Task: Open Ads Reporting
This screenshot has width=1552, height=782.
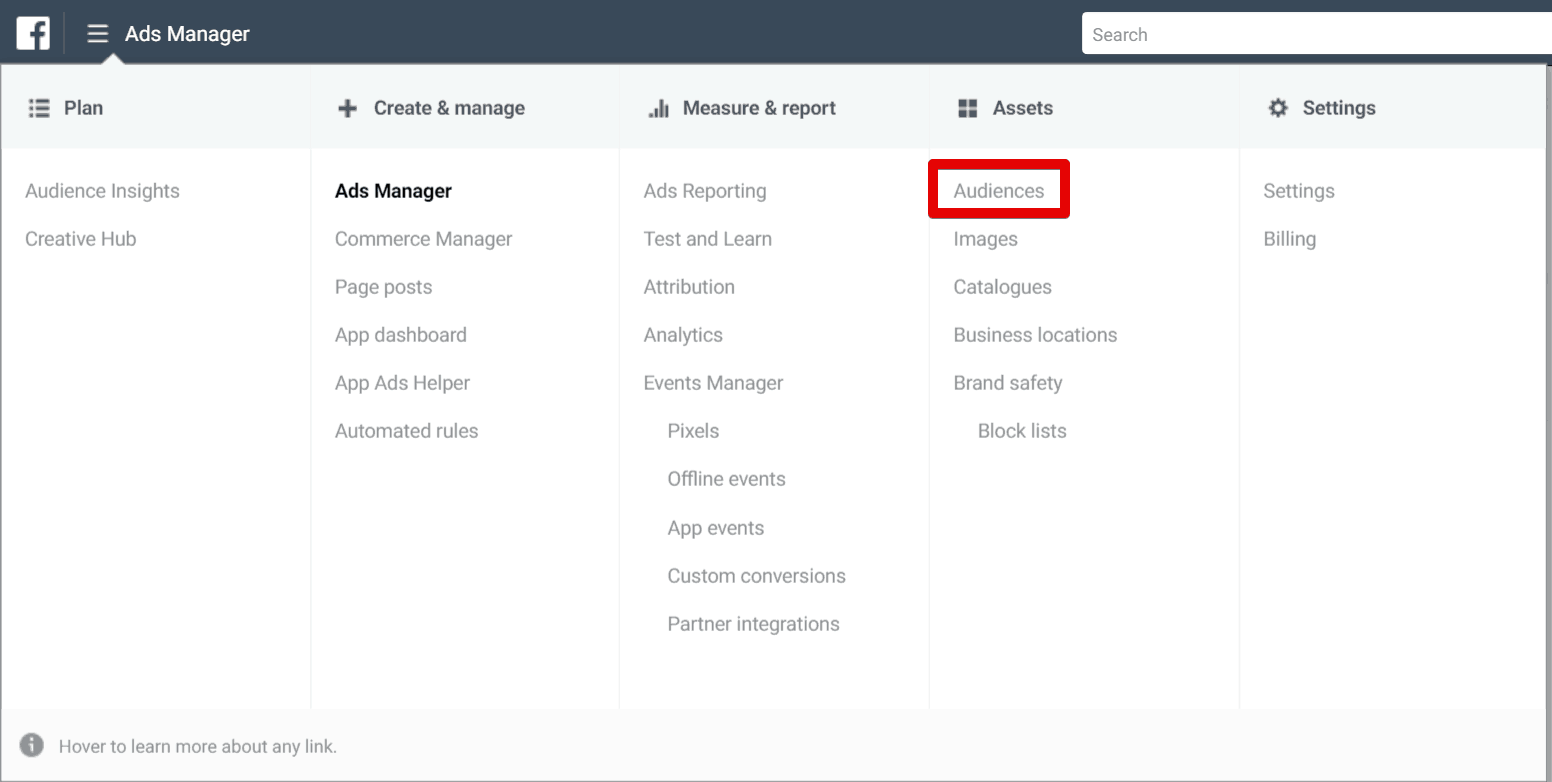Action: coord(705,191)
